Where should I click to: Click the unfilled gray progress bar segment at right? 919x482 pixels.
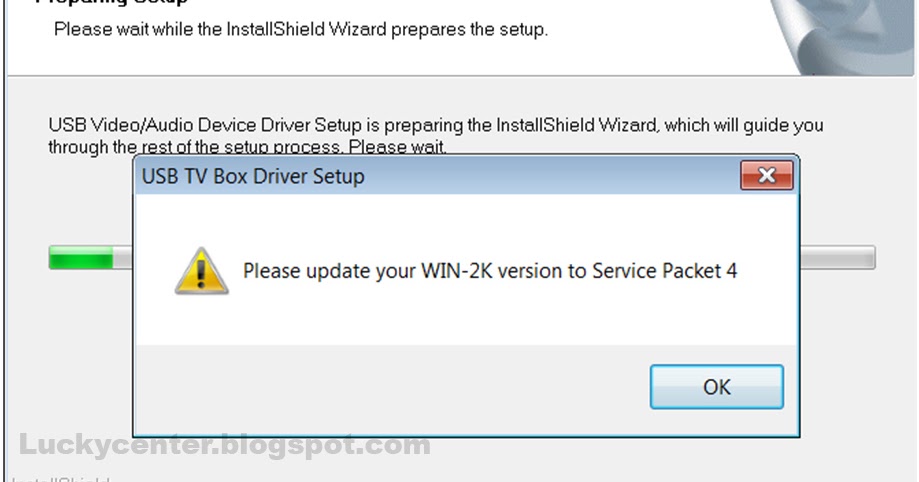[x=838, y=257]
